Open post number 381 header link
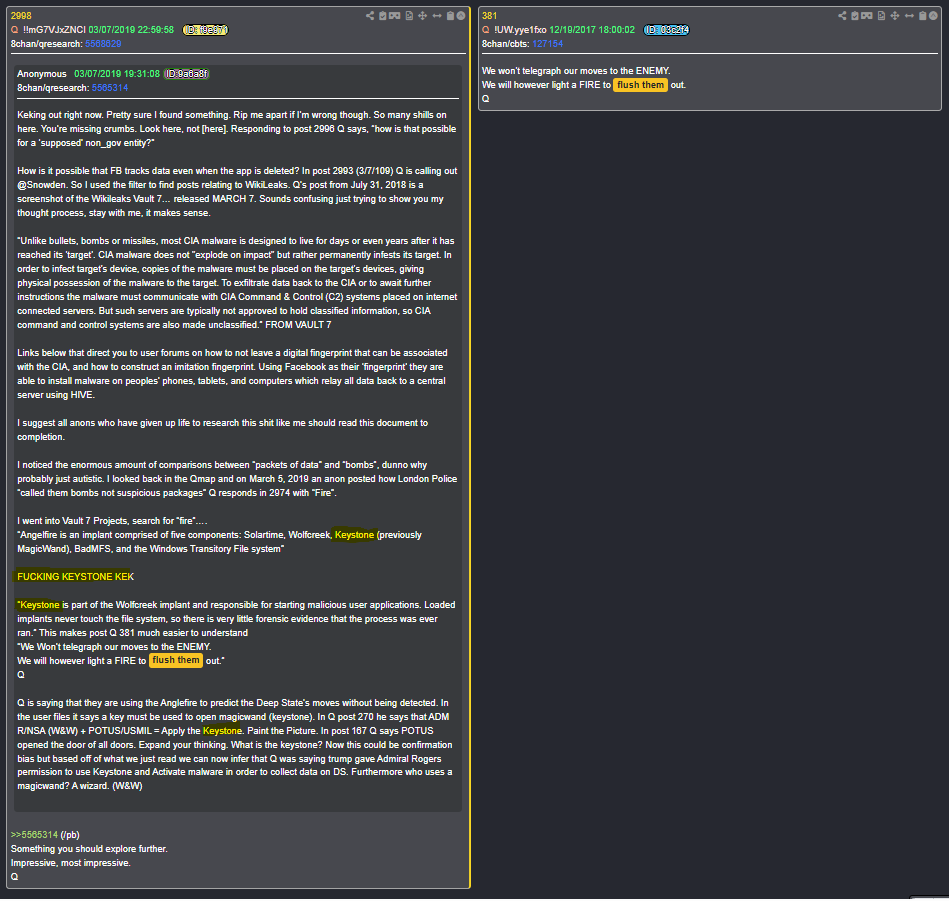Screen dimensions: 949x901 point(489,16)
